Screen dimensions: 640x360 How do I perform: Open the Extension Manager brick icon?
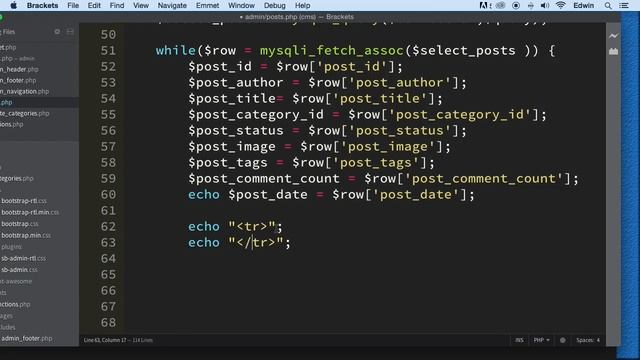(x=613, y=51)
